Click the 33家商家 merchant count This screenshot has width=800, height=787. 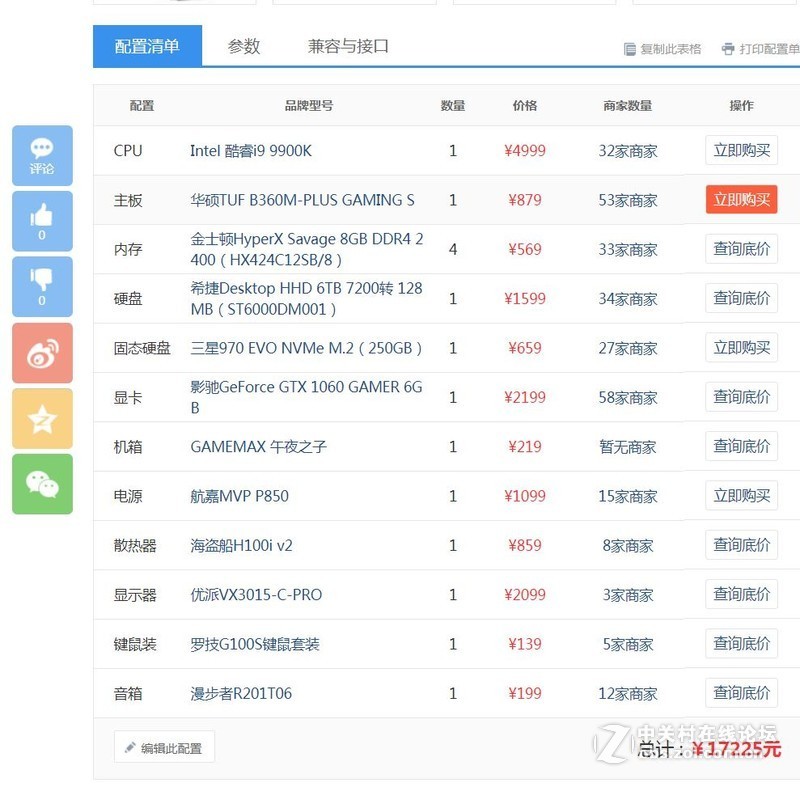point(628,249)
